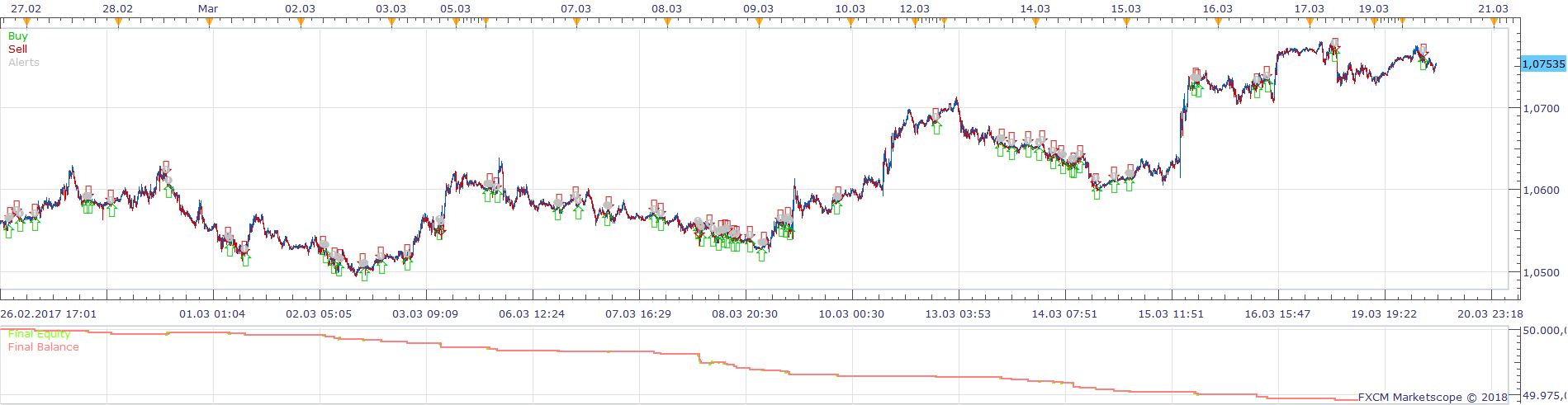Click the 26.02.2017 17:01 time label
Image resolution: width=1568 pixels, height=405 pixels.
tap(48, 313)
